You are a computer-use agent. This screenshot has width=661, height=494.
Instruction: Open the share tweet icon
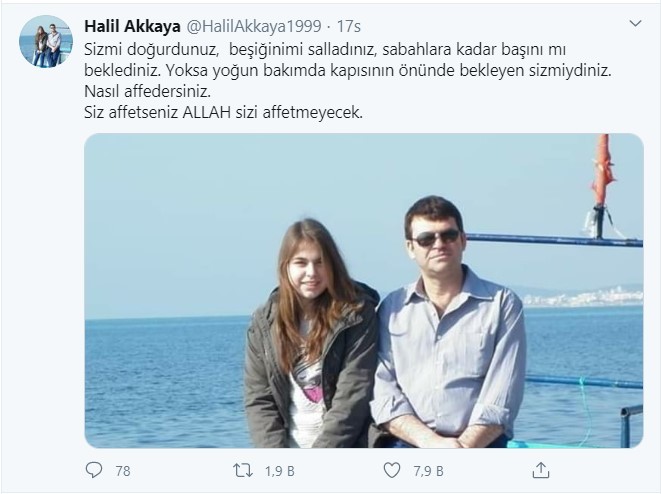pyautogui.click(x=540, y=470)
